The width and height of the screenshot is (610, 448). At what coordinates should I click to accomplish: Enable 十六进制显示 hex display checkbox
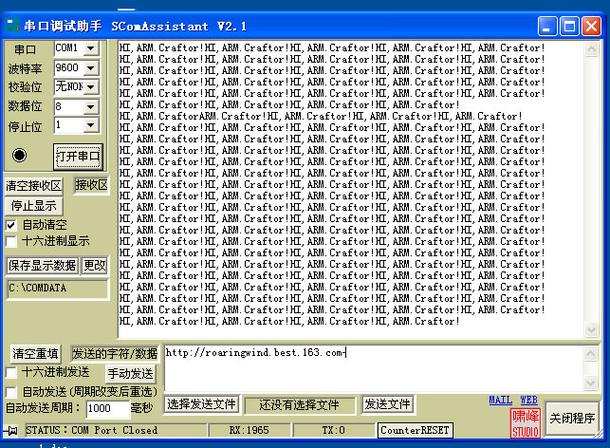coord(11,242)
